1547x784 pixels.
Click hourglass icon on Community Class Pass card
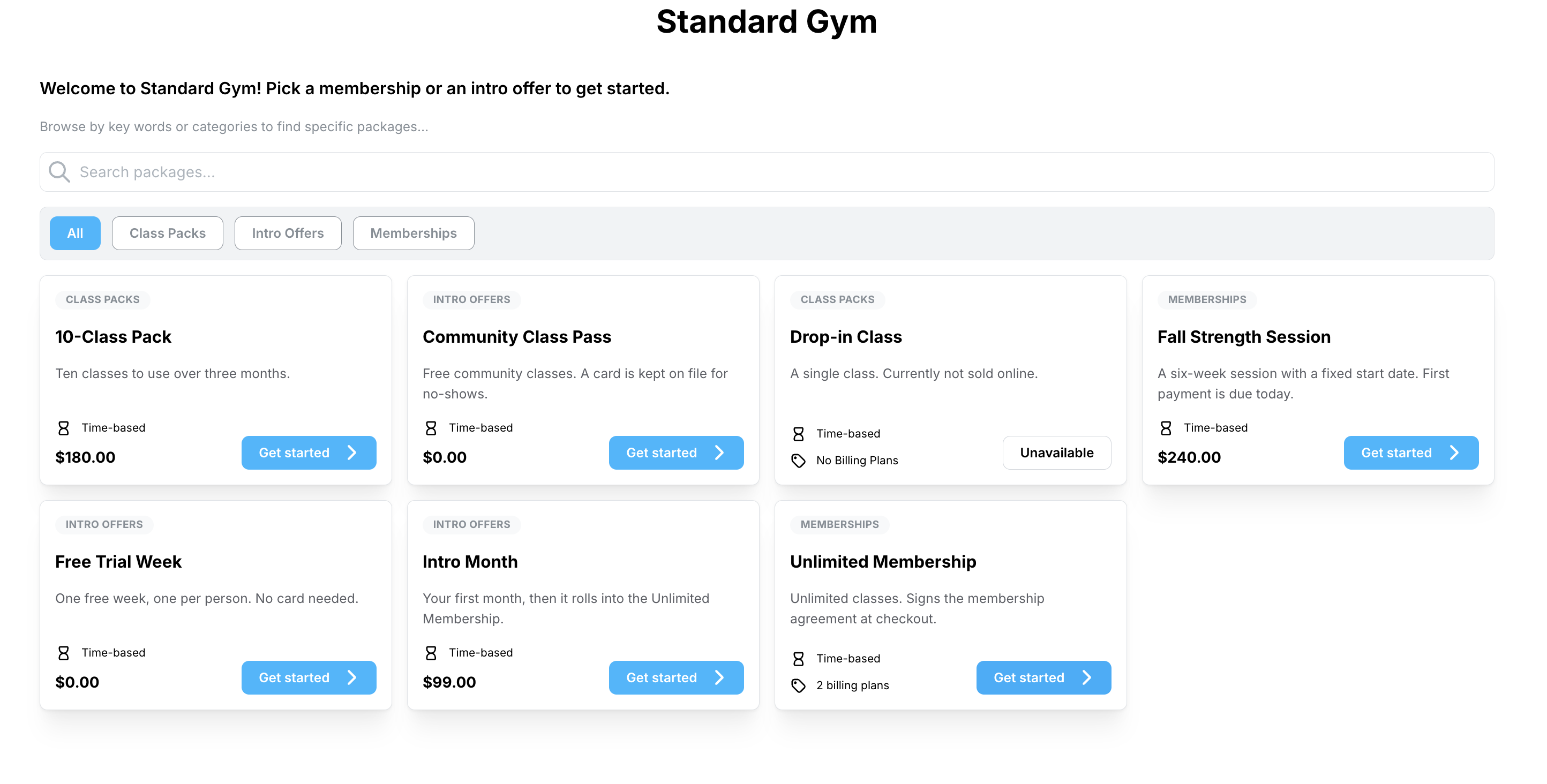(x=431, y=428)
